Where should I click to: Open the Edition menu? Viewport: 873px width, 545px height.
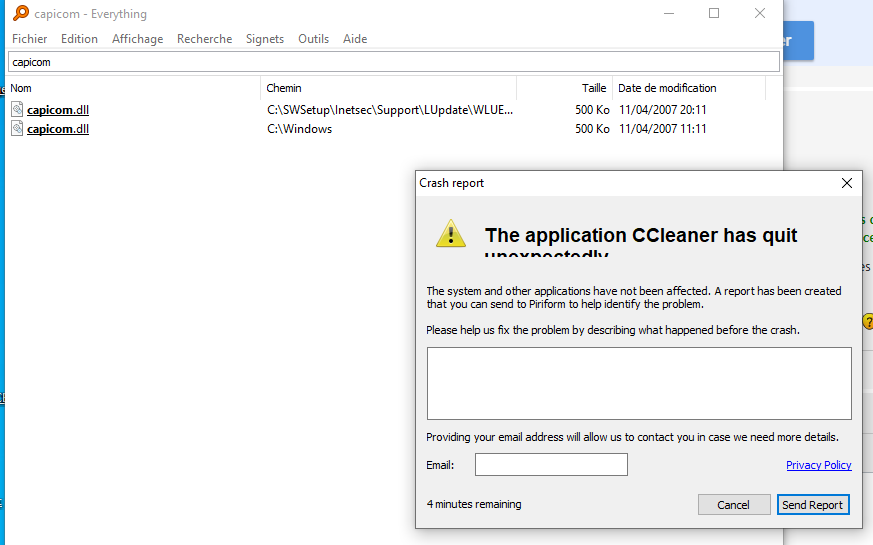tap(79, 39)
